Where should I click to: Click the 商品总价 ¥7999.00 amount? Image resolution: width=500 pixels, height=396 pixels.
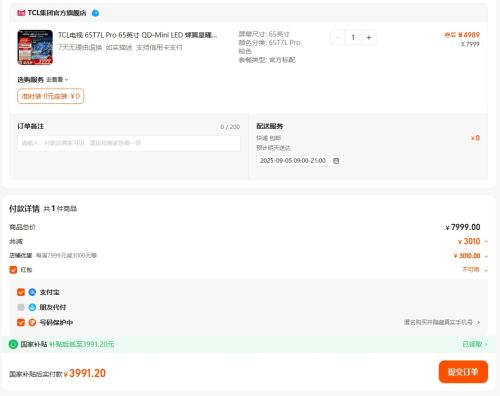pyautogui.click(x=463, y=227)
